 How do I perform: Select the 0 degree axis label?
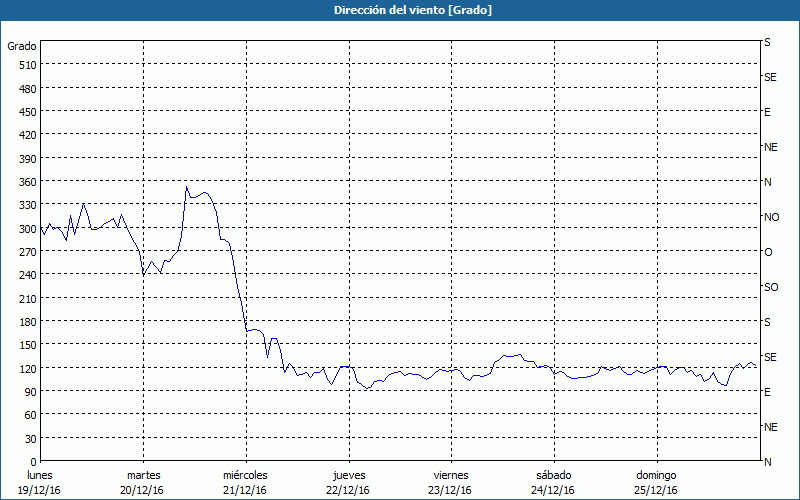pos(29,462)
